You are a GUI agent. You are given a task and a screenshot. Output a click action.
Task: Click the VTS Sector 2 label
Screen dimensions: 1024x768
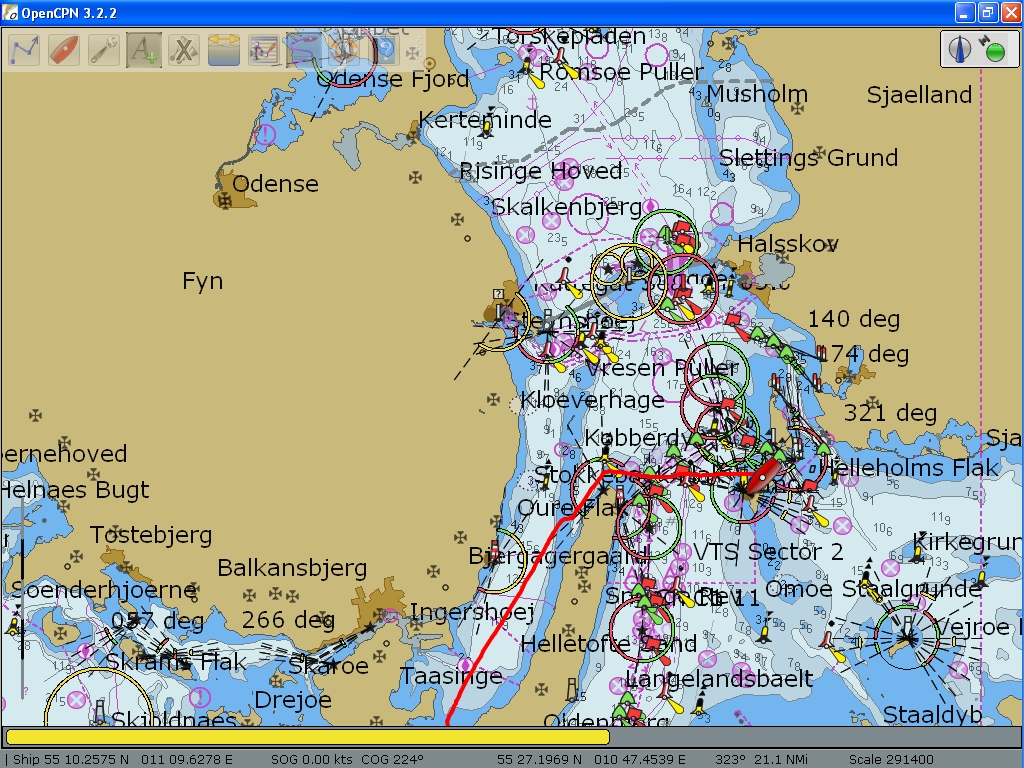coord(768,552)
